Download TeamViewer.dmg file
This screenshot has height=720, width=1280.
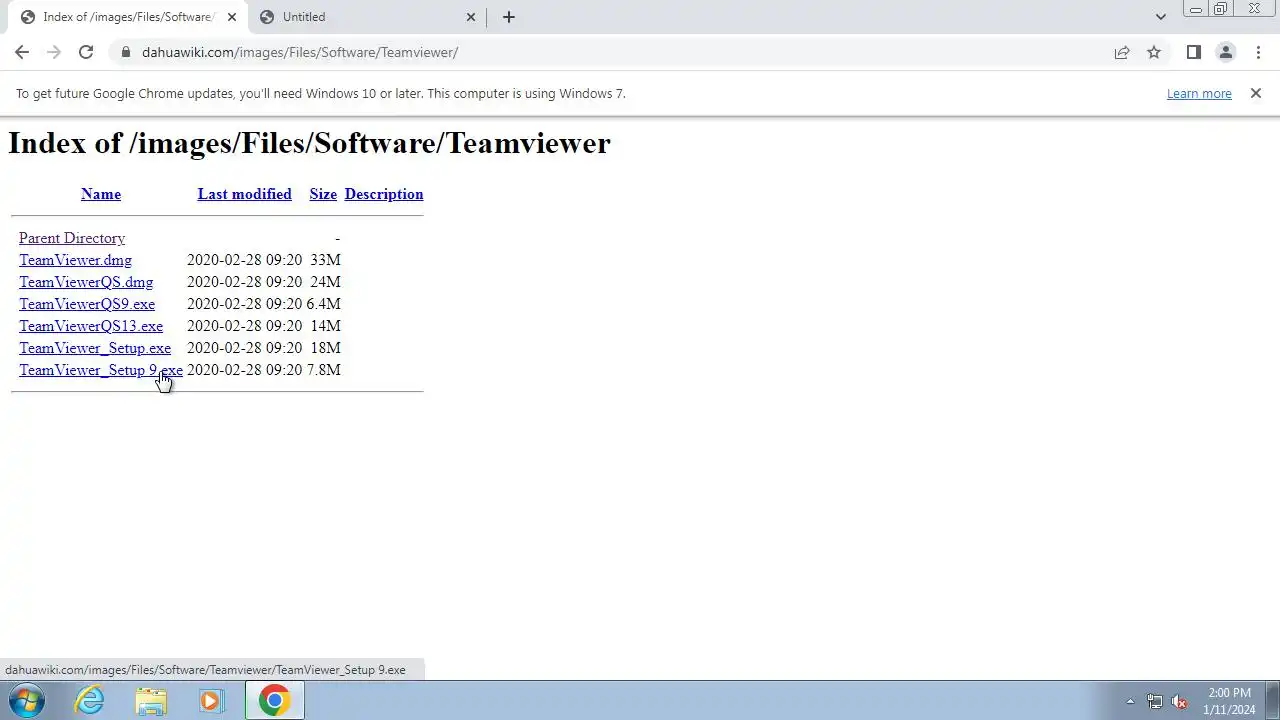click(x=75, y=260)
